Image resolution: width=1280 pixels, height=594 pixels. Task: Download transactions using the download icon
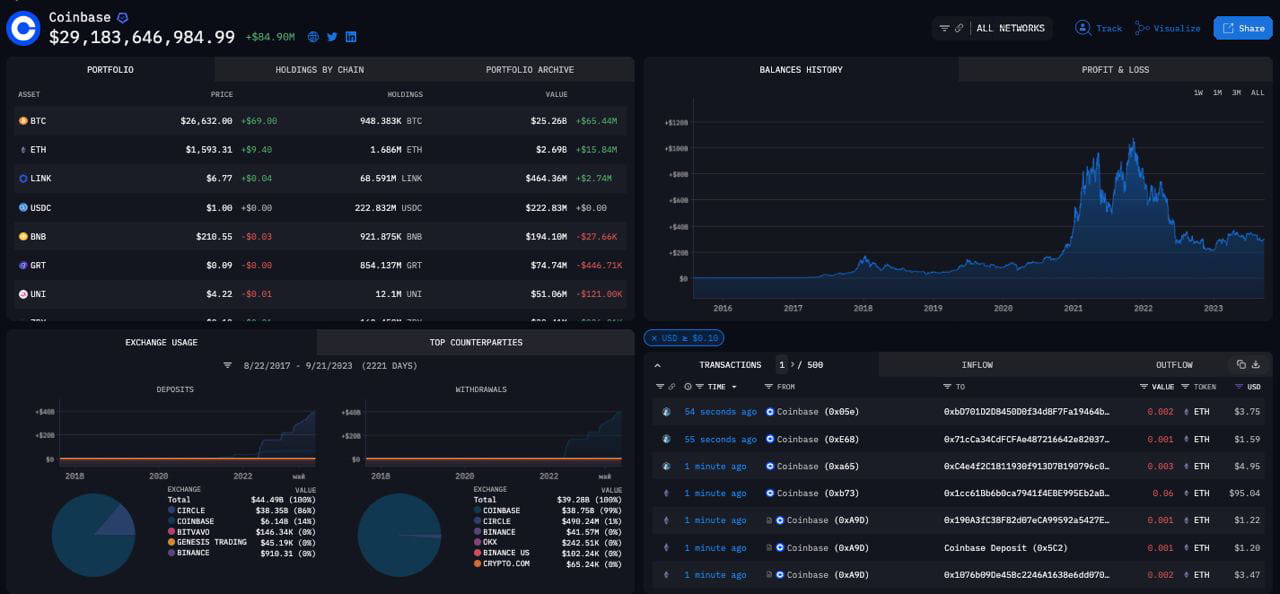pyautogui.click(x=1256, y=365)
